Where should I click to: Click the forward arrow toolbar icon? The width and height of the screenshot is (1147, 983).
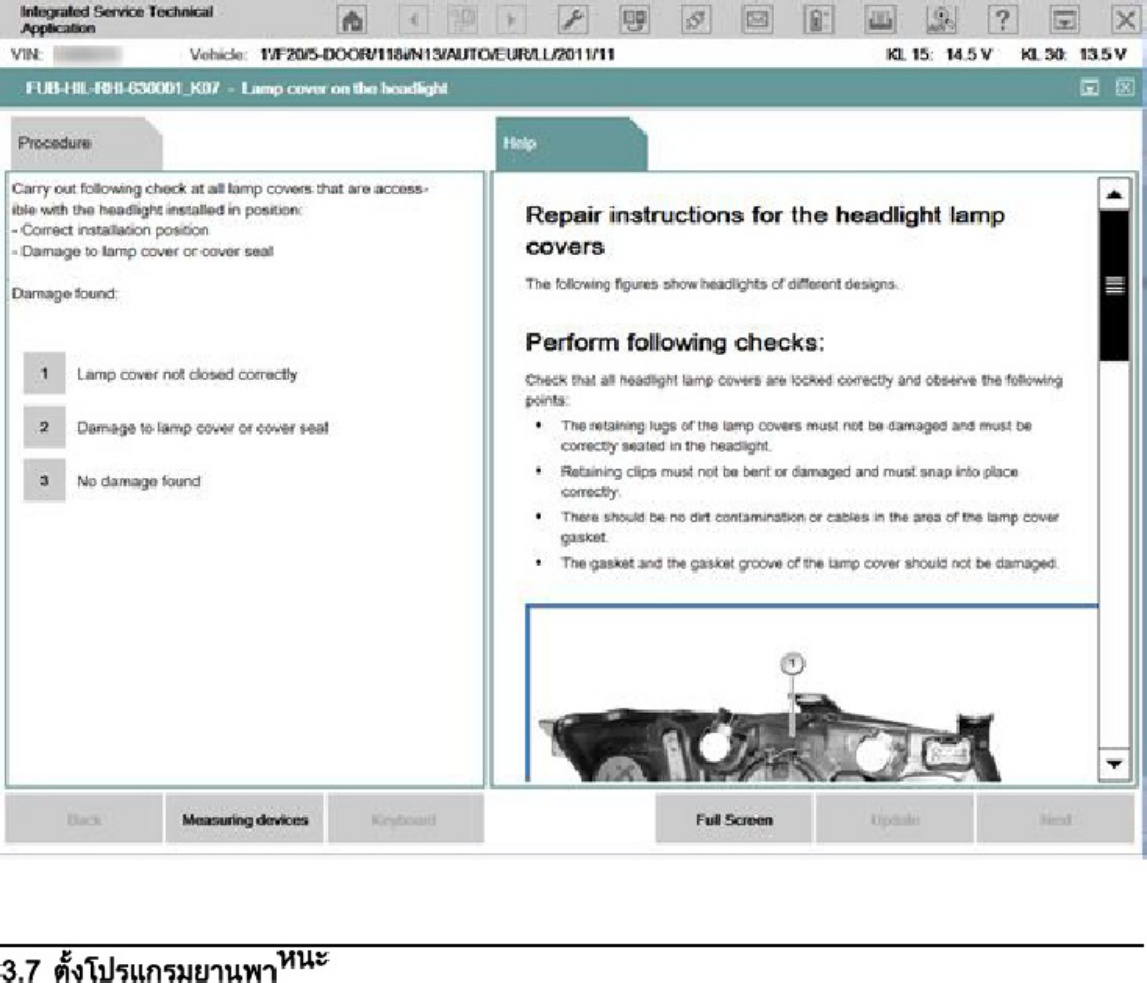point(511,20)
